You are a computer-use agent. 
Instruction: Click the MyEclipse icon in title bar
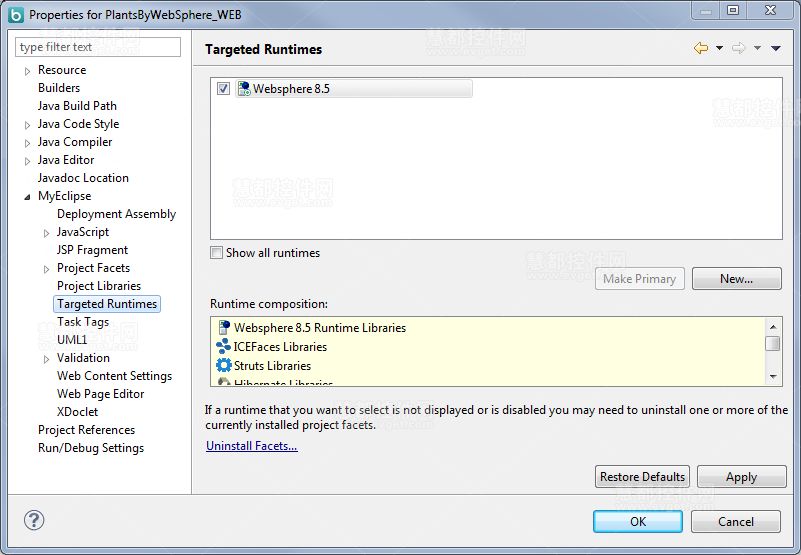(15, 15)
